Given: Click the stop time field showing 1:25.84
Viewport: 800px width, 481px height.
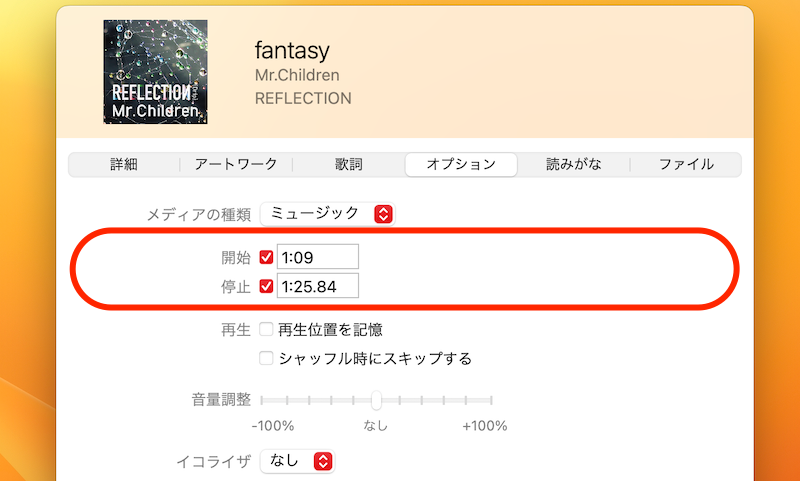Looking at the screenshot, I should [x=317, y=287].
